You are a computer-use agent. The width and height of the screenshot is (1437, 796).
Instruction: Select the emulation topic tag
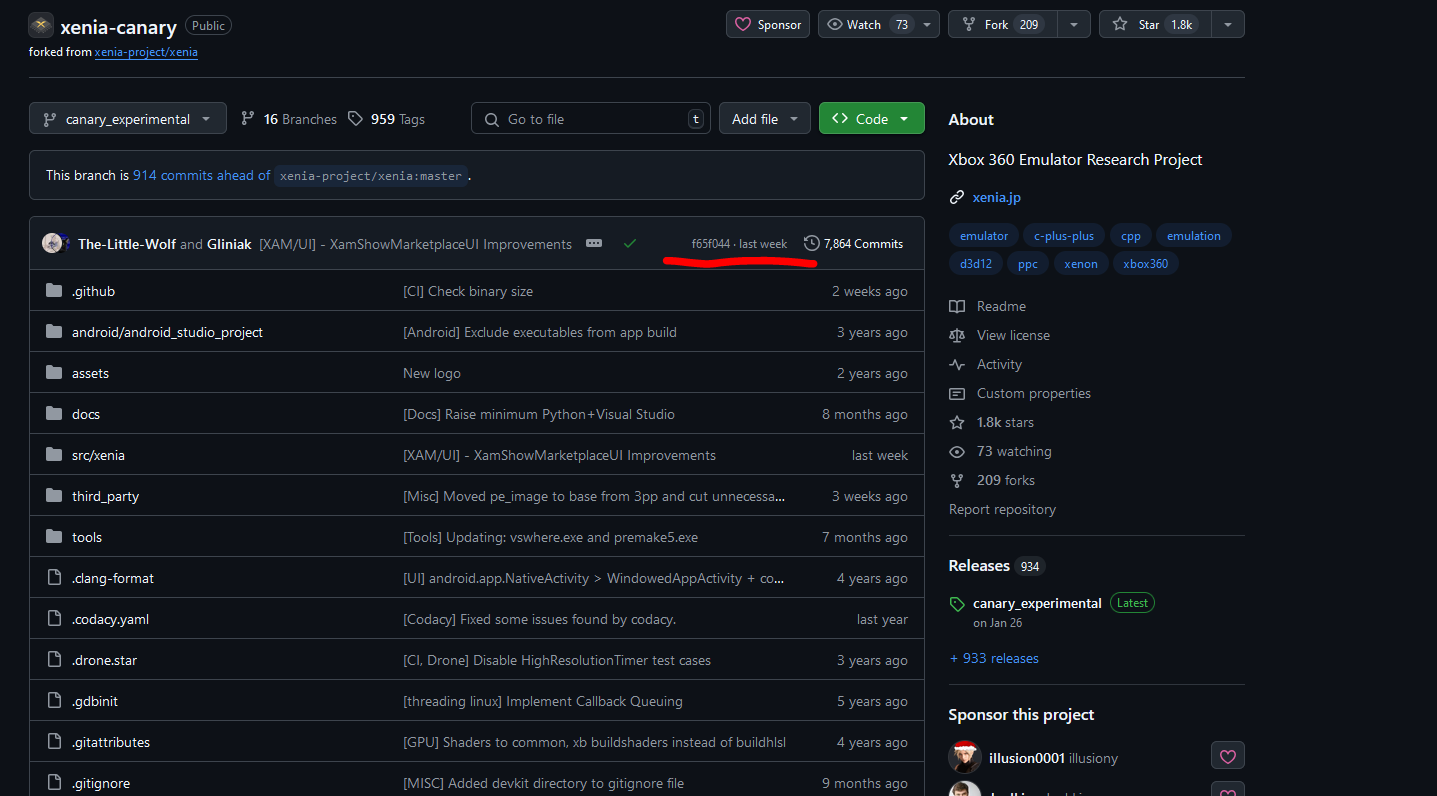click(x=1194, y=236)
